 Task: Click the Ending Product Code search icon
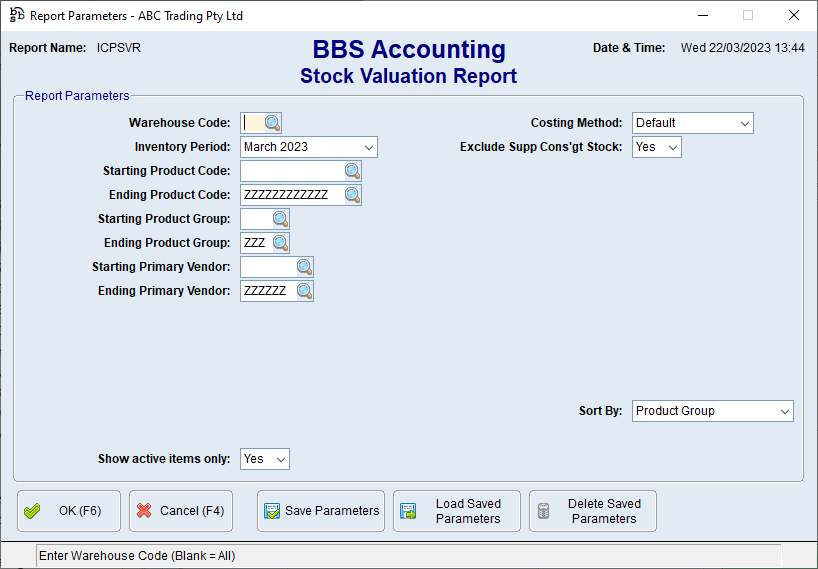click(x=352, y=195)
